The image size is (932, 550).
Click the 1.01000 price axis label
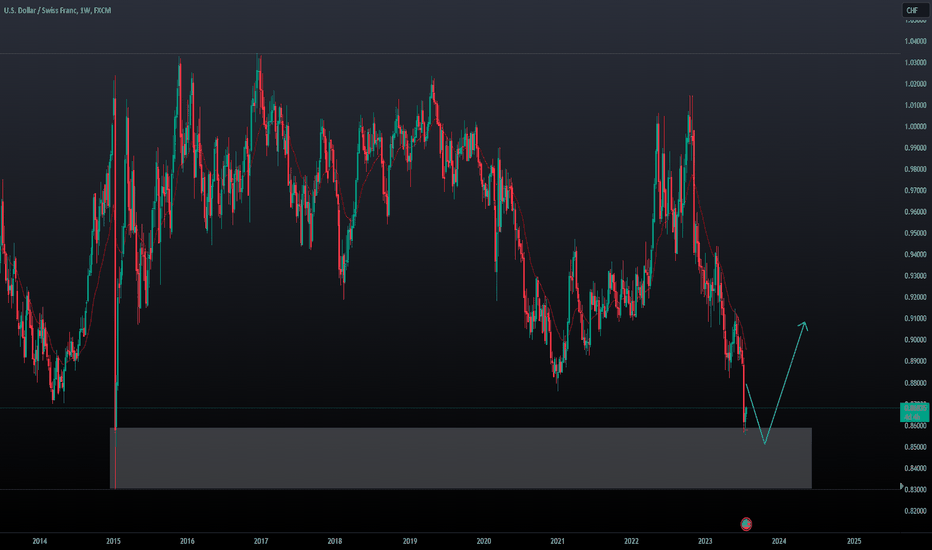[915, 105]
